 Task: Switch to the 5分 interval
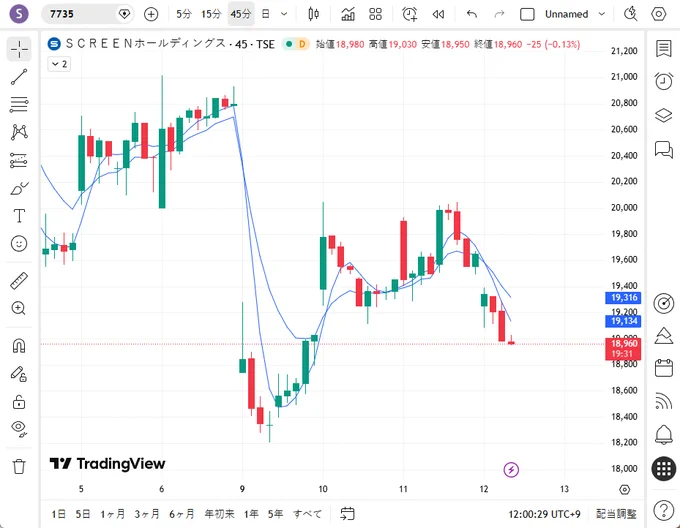(183, 14)
